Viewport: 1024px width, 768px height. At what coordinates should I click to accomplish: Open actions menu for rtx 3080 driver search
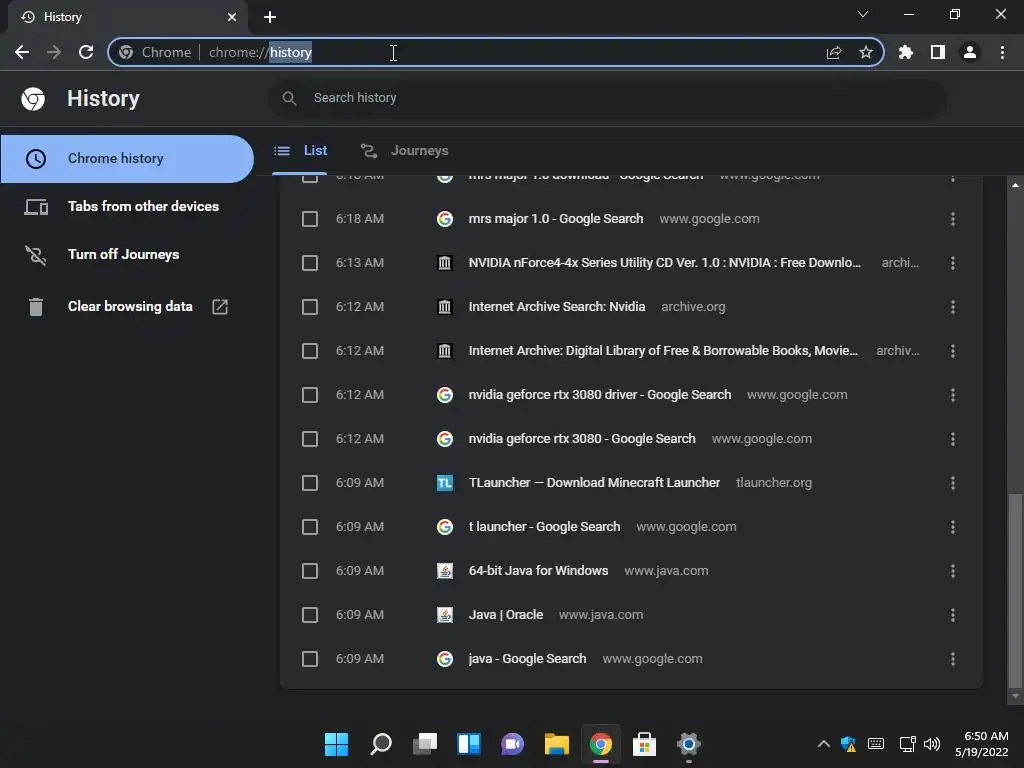pyautogui.click(x=952, y=395)
